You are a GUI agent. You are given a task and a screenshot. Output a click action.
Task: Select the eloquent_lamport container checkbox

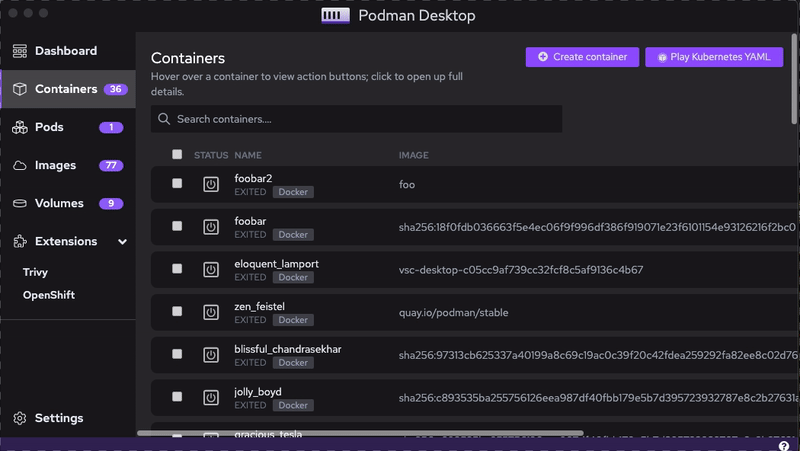[x=177, y=269]
